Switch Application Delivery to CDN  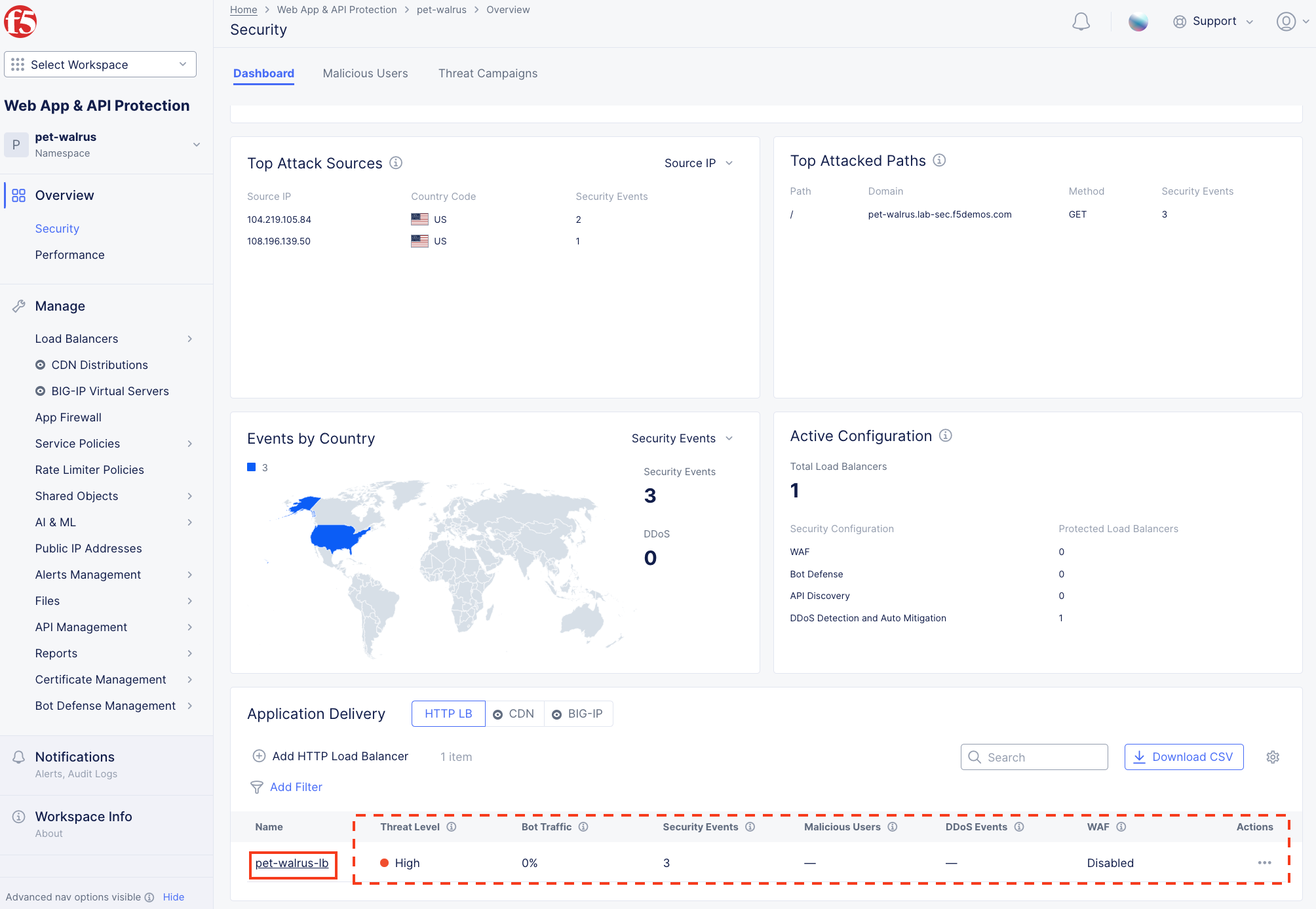pyautogui.click(x=514, y=714)
